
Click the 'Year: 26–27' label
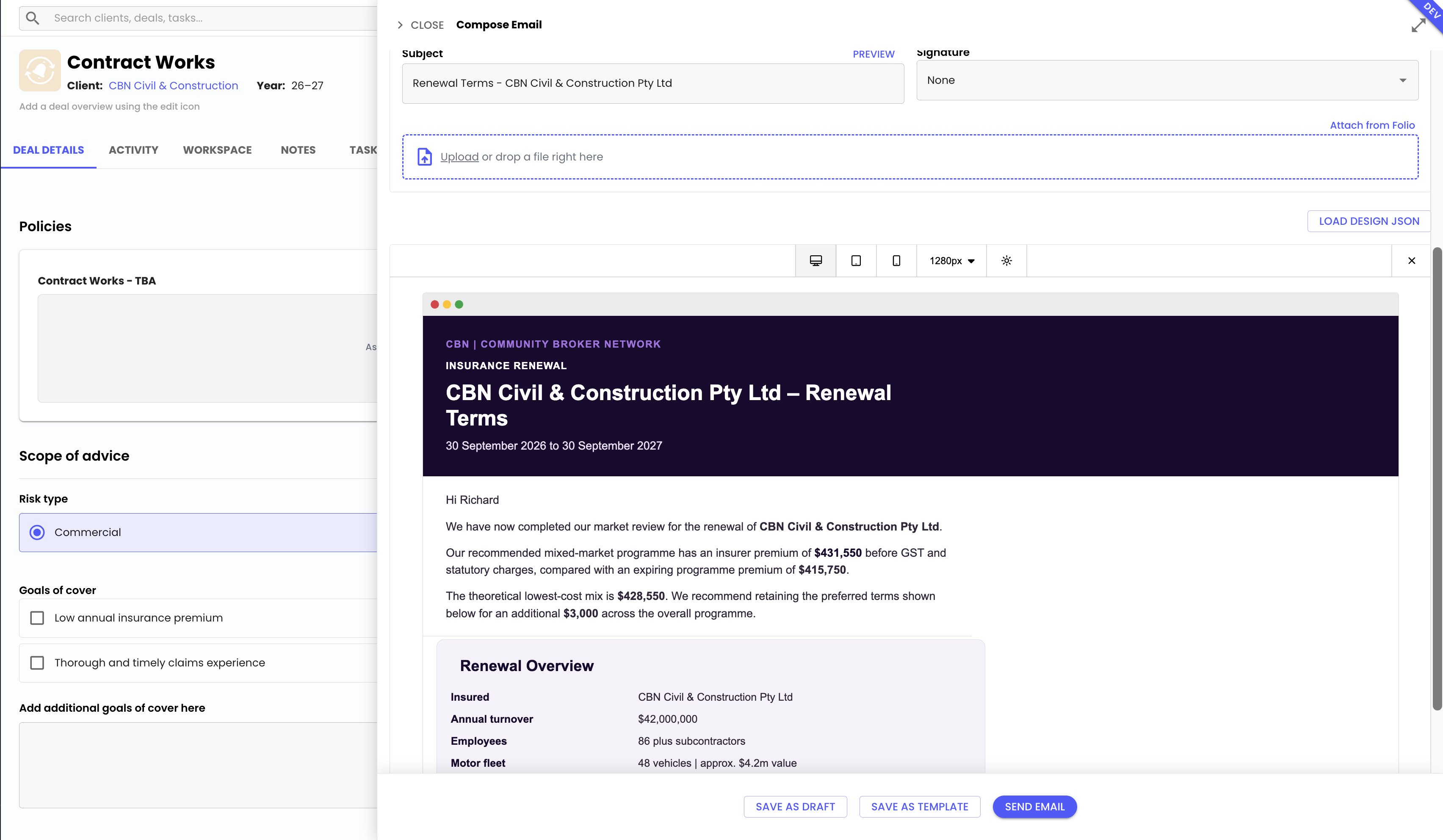(x=290, y=86)
